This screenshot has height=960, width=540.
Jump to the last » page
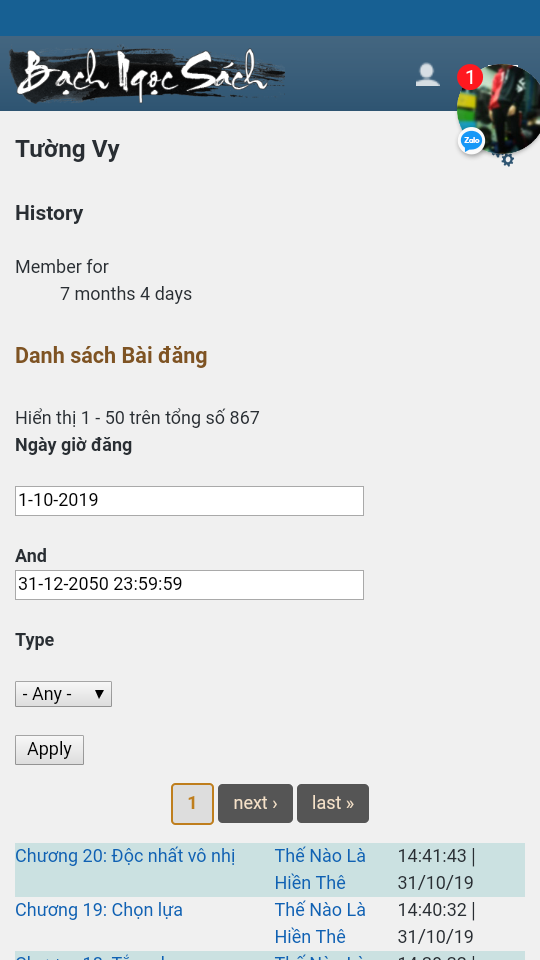click(333, 803)
